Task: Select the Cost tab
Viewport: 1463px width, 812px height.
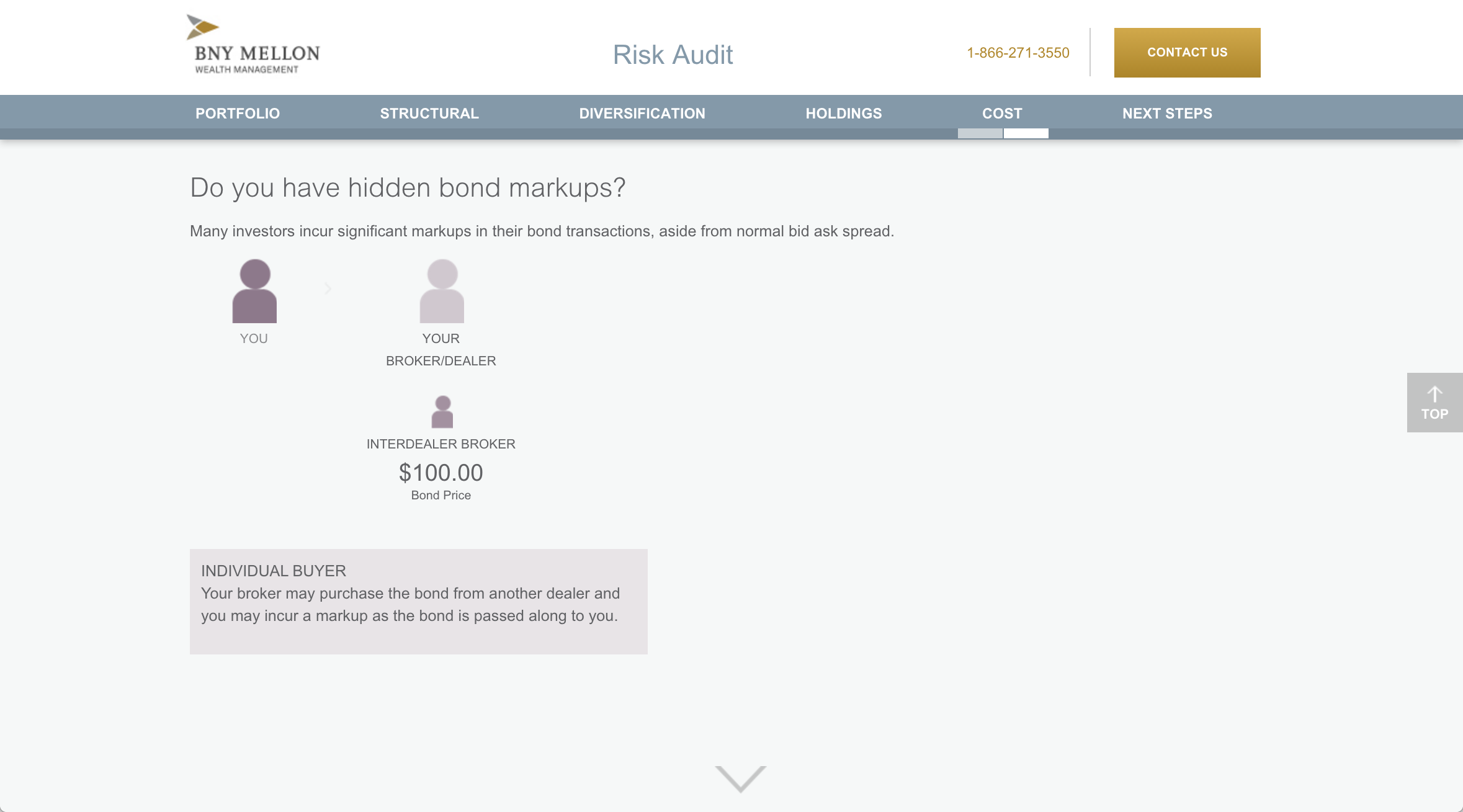Action: pos(1002,114)
